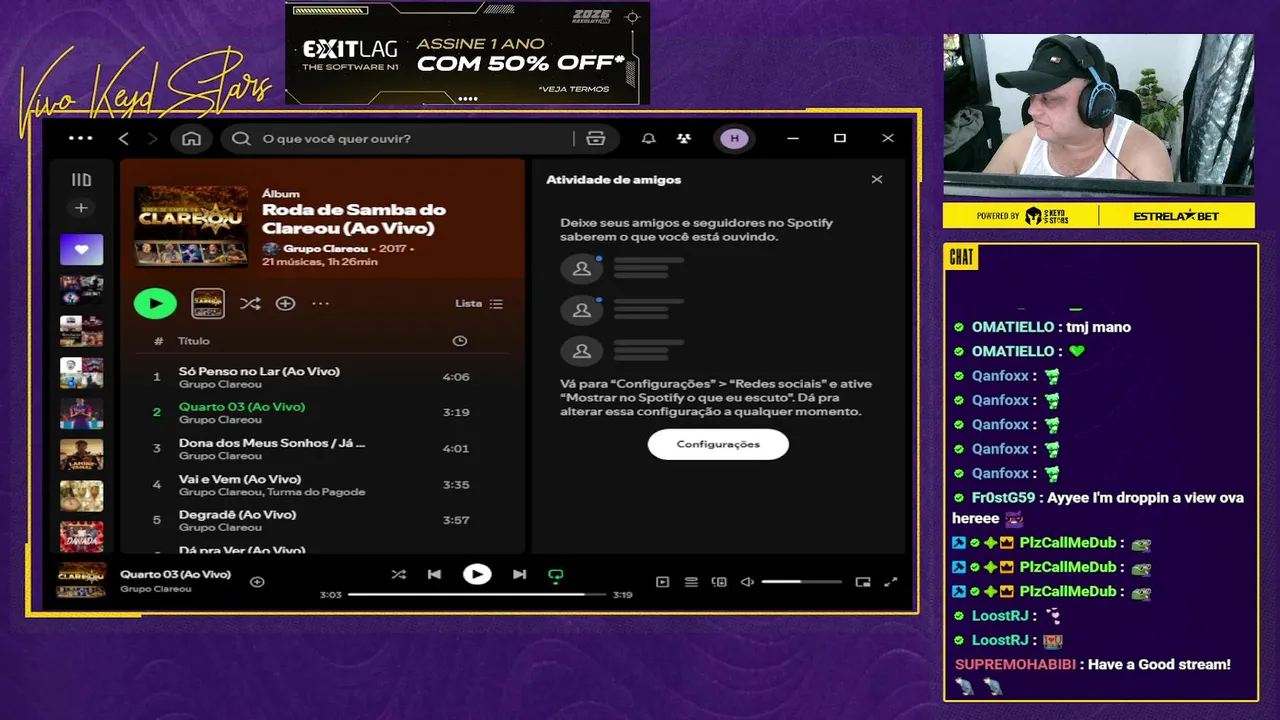Image resolution: width=1280 pixels, height=720 pixels.
Task: Open the album cover of Roda de Samba
Action: [191, 225]
